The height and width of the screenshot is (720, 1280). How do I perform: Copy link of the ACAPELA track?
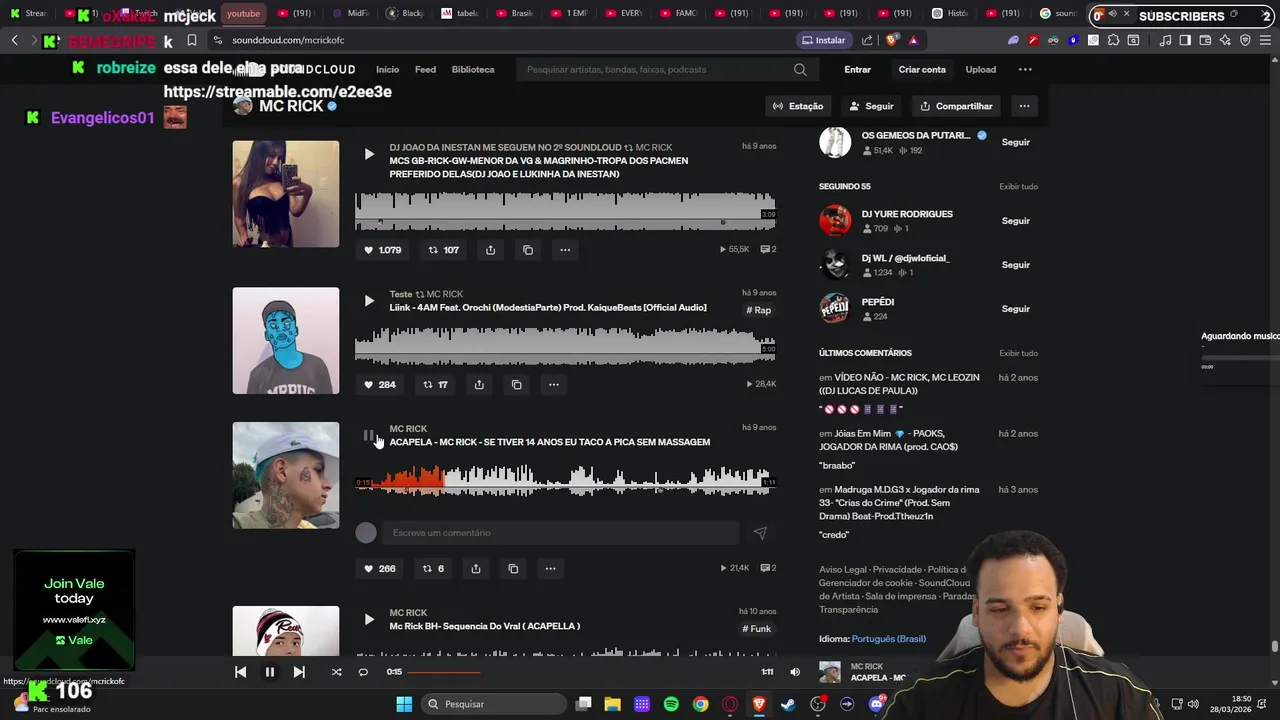(513, 568)
